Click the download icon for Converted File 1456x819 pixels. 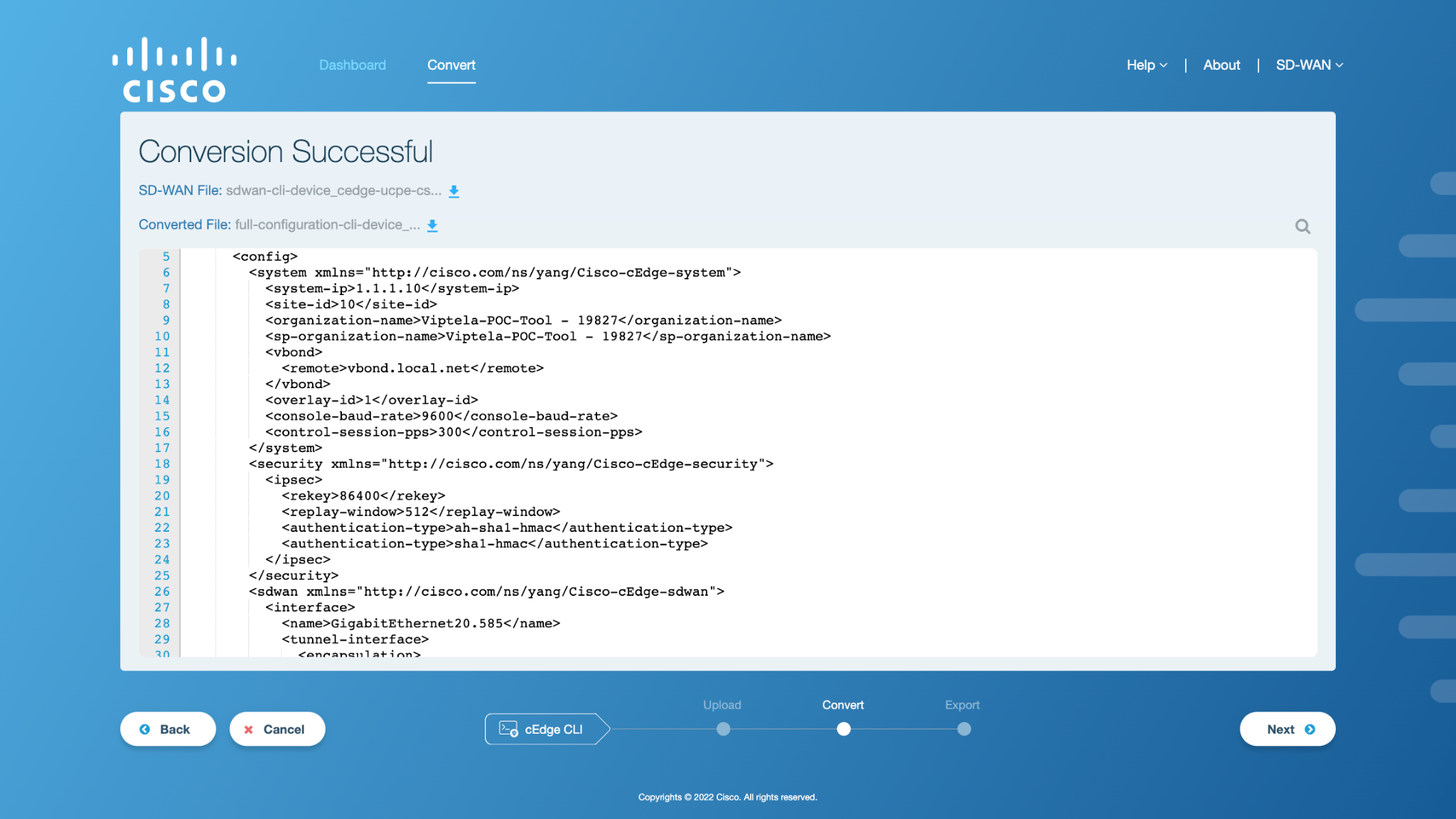tap(432, 225)
